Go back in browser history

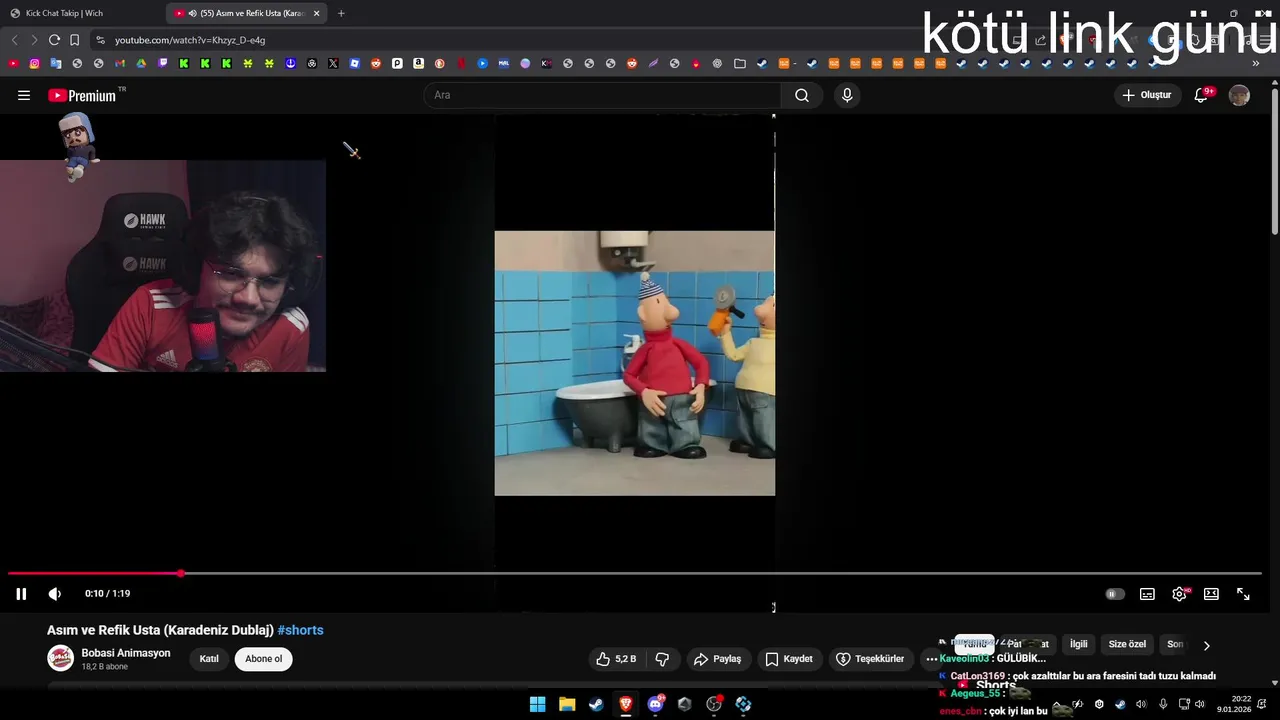[14, 40]
